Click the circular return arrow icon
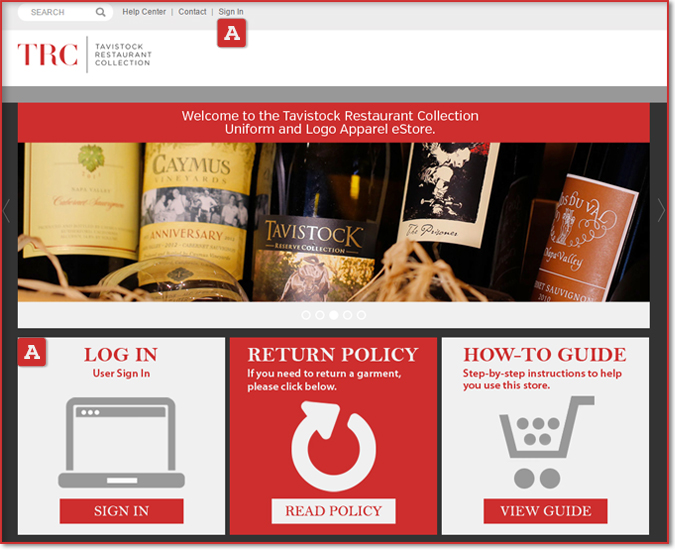This screenshot has width=675, height=550. coord(334,446)
